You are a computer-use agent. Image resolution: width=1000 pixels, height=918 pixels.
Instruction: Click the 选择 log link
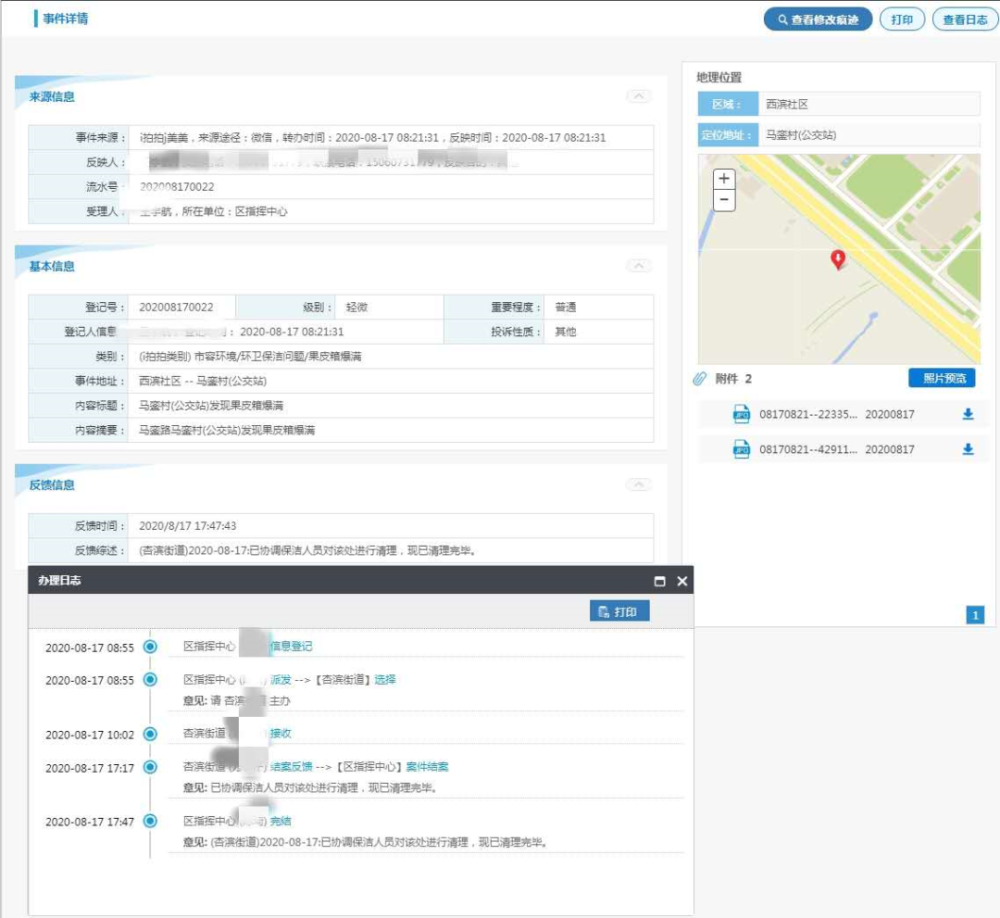tap(385, 679)
